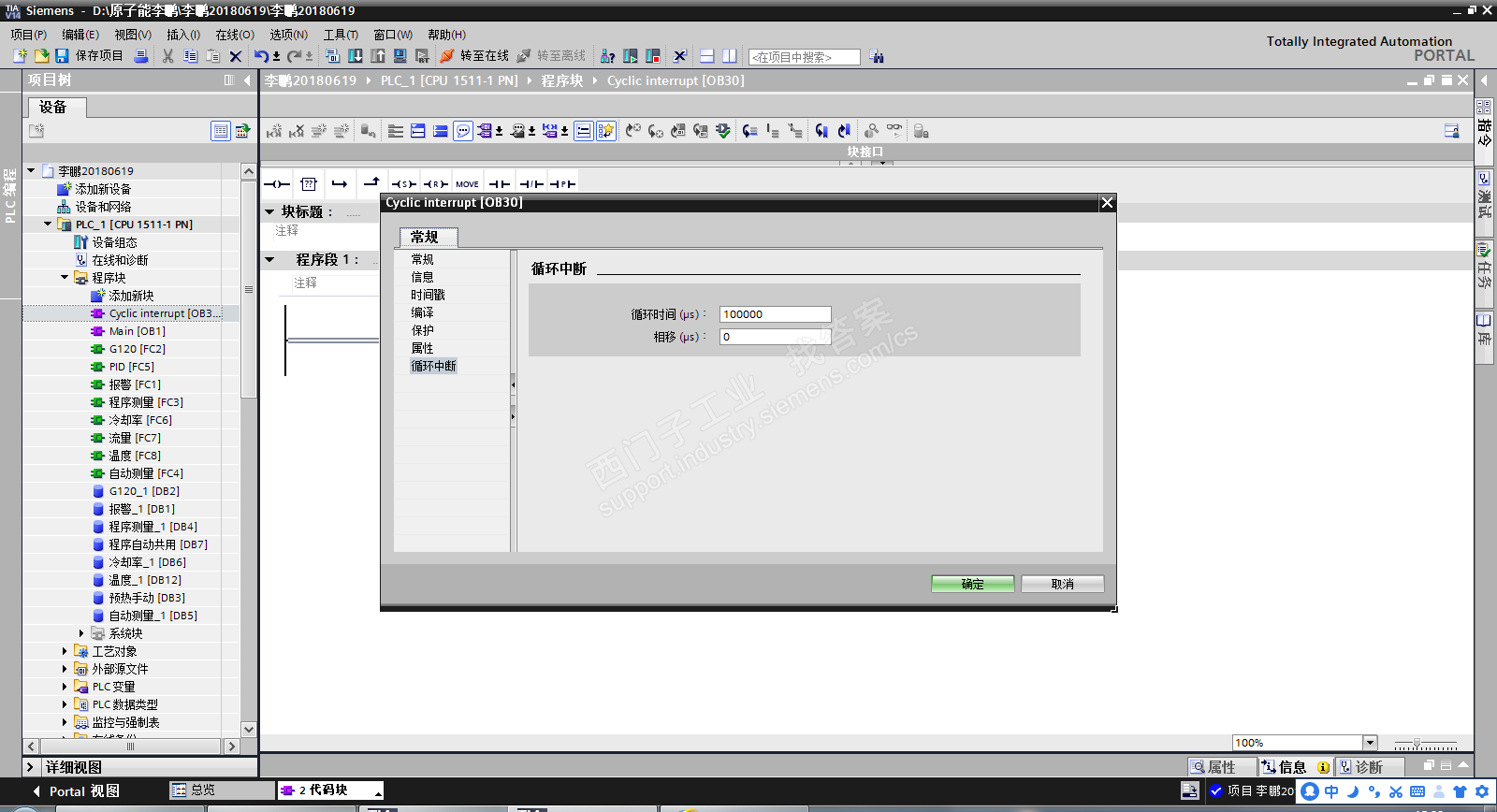Click 转至在线 button
This screenshot has width=1497, height=812.
(474, 56)
